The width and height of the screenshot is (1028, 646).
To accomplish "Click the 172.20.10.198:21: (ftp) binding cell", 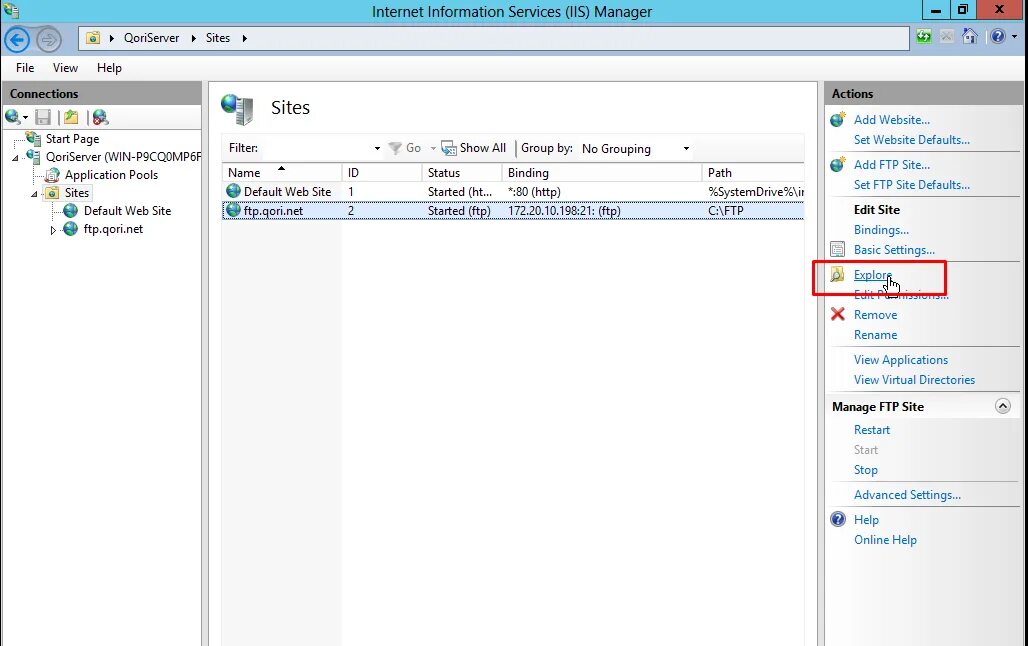I will pos(564,211).
